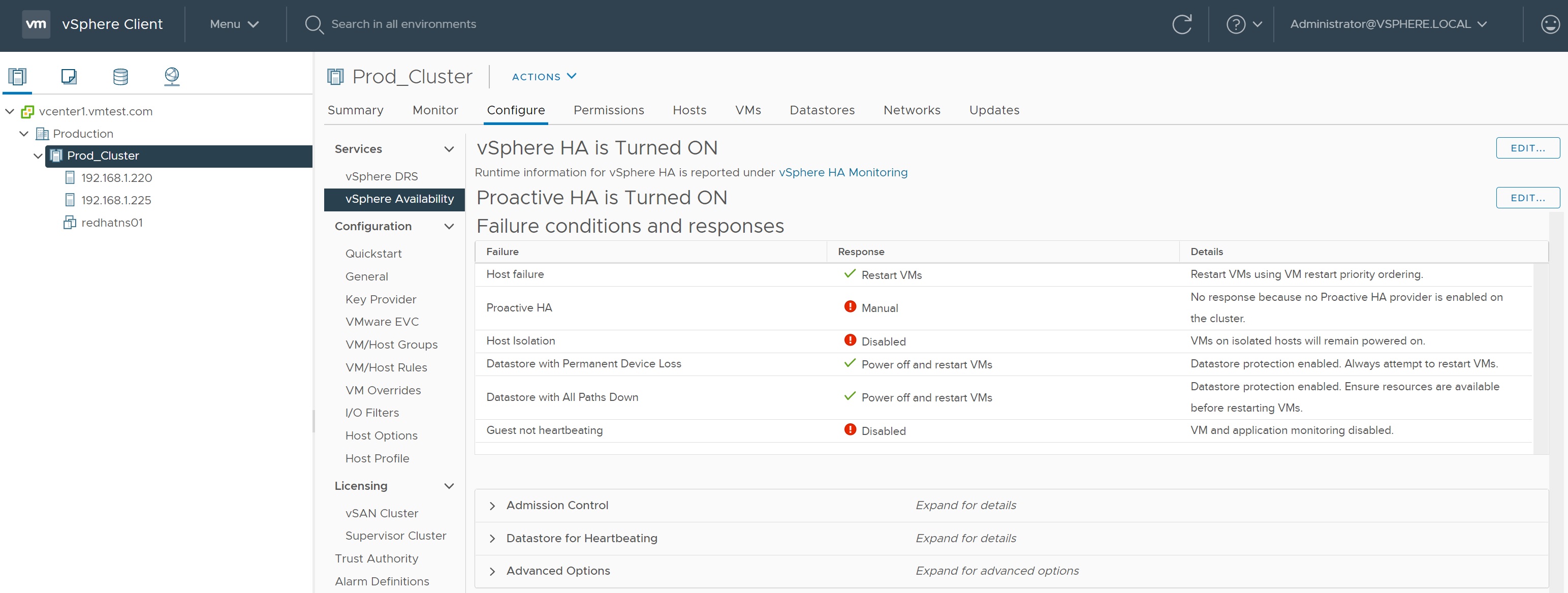Click the Search in all environments field
Screen dimensions: 1568x593
403,24
